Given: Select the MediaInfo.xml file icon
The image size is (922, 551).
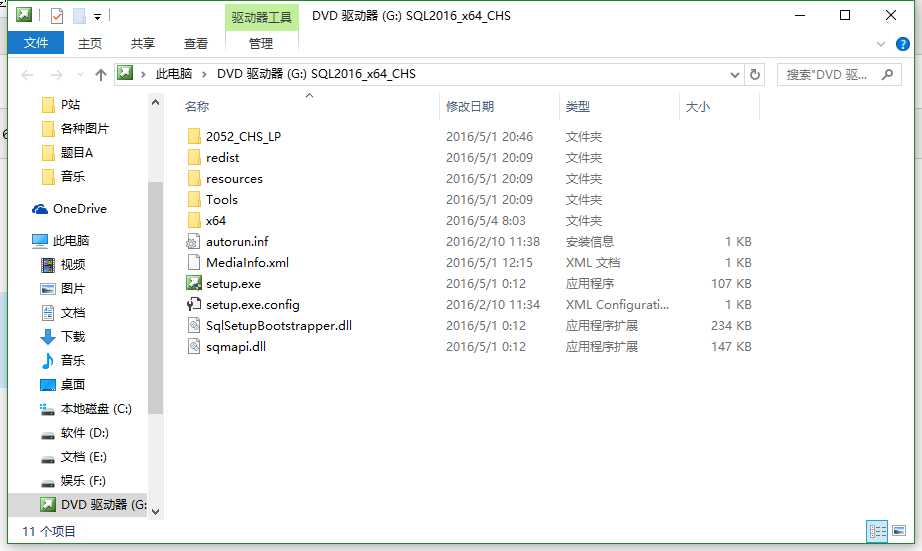Looking at the screenshot, I should pos(193,262).
